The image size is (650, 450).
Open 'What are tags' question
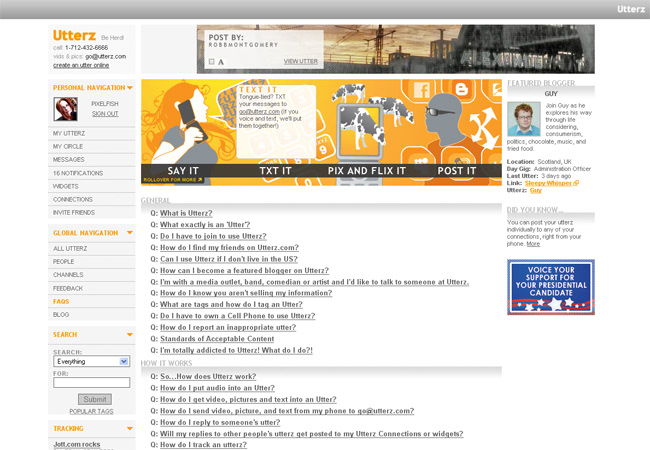click(231, 305)
